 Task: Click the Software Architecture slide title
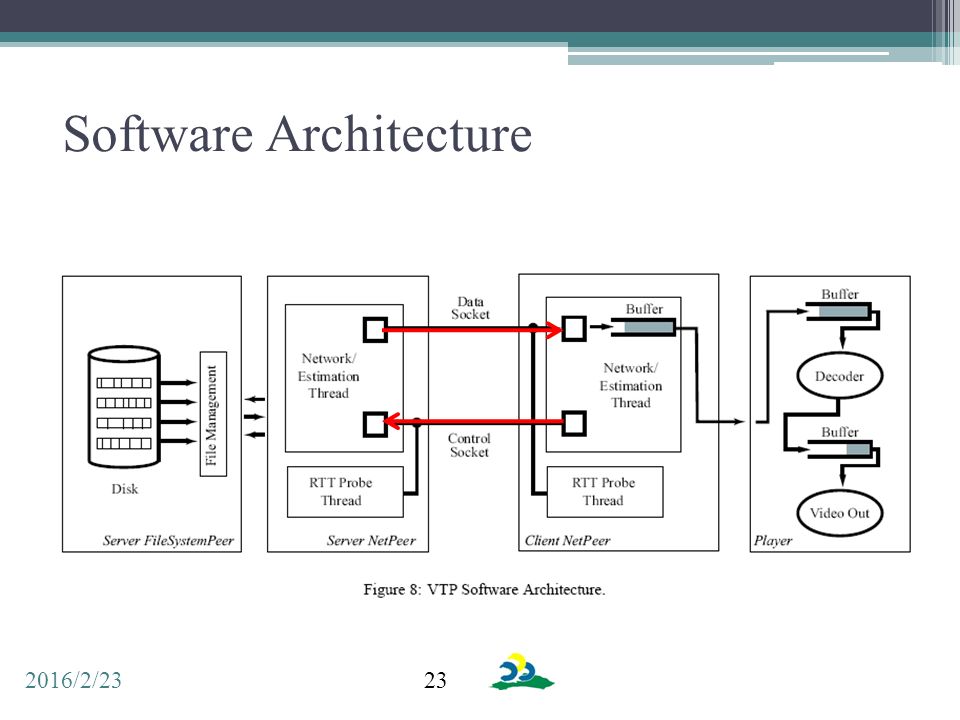pyautogui.click(x=298, y=134)
